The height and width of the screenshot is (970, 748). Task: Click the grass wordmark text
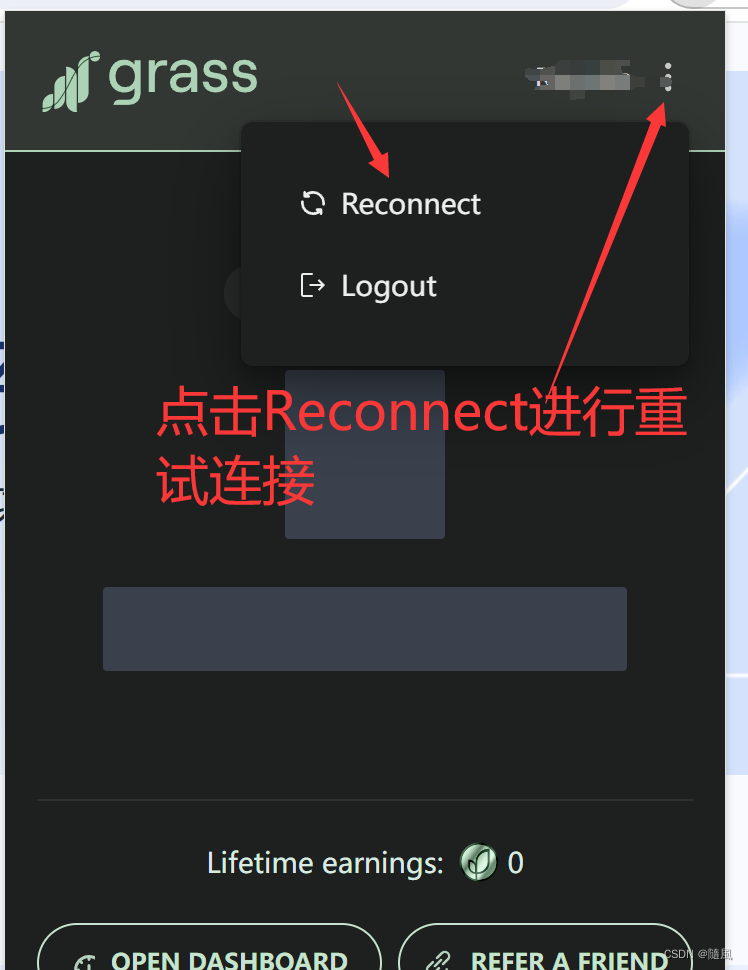pyautogui.click(x=183, y=78)
